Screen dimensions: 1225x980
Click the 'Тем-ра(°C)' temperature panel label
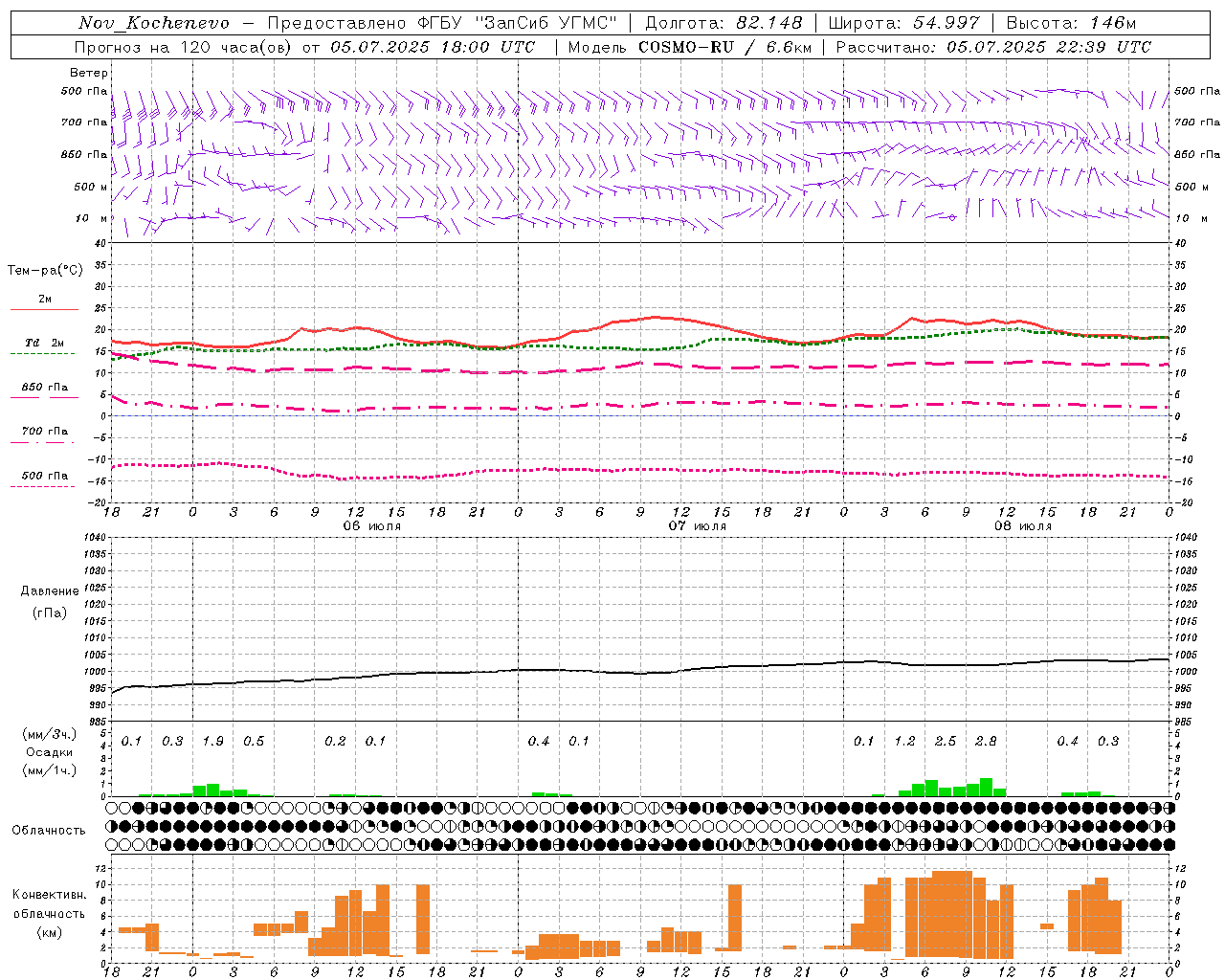[x=45, y=271]
